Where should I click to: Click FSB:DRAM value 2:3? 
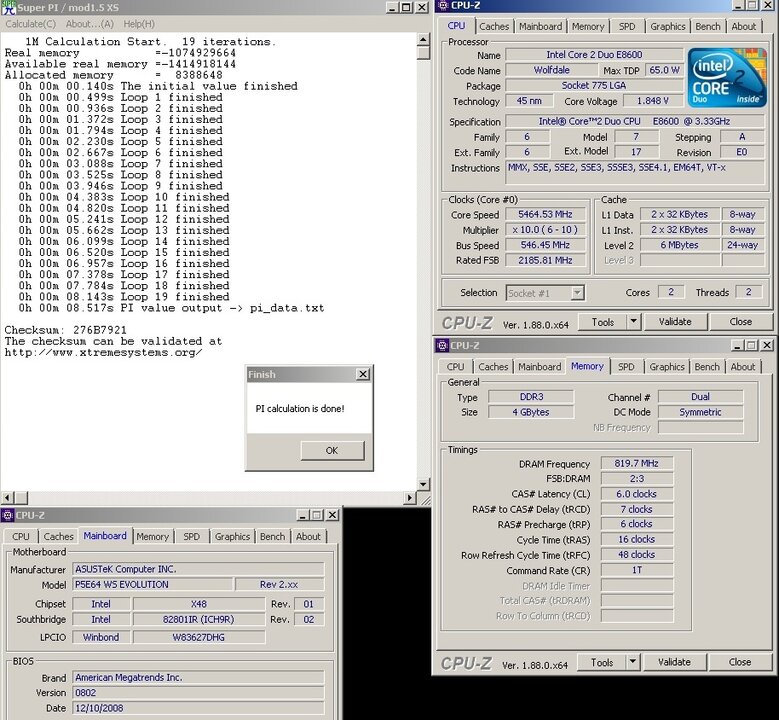tap(636, 479)
